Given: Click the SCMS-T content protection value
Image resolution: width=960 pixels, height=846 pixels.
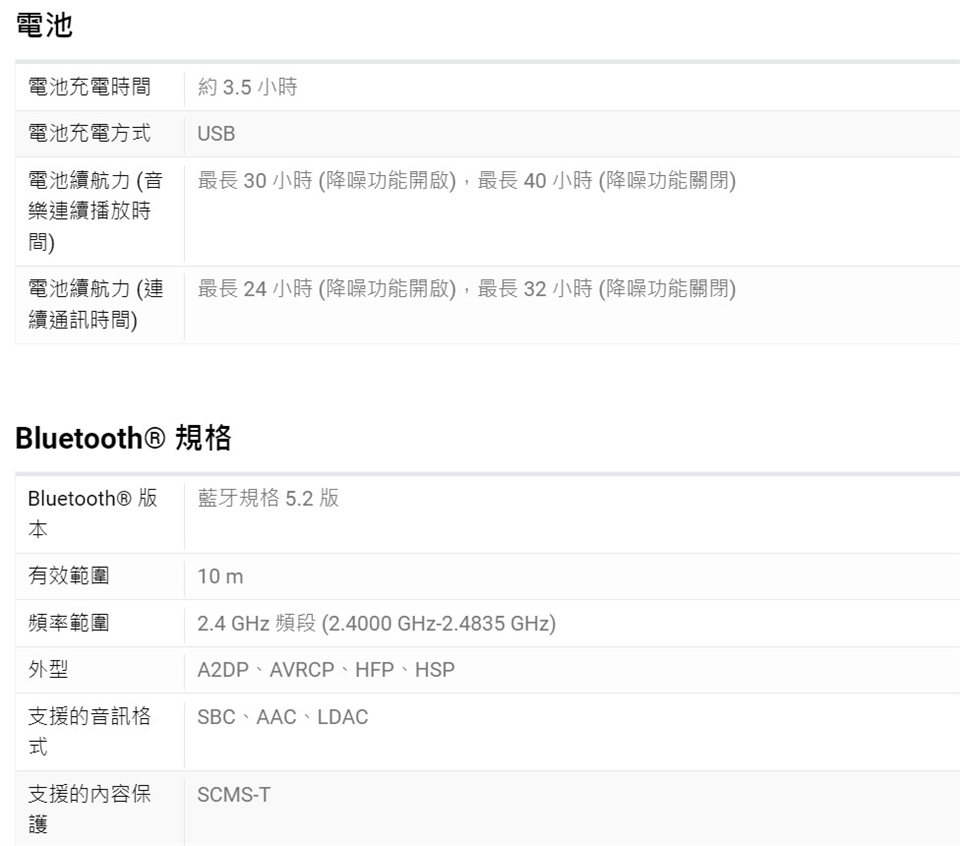Looking at the screenshot, I should tap(233, 795).
